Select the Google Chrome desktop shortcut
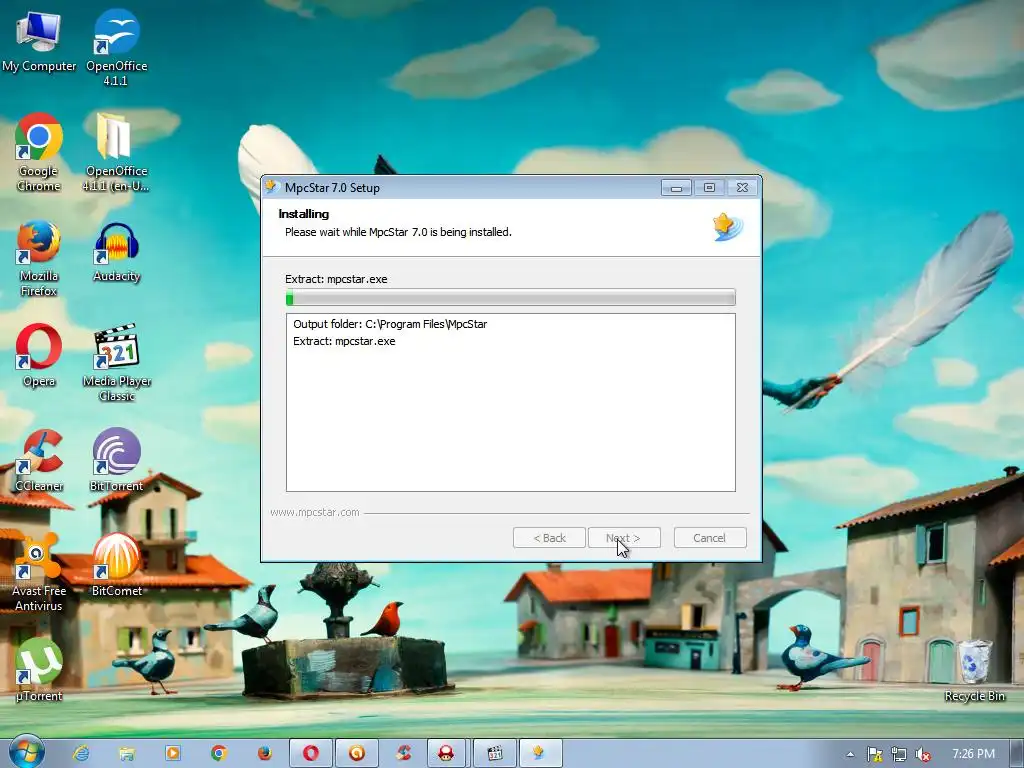1024x768 pixels. pos(39,153)
